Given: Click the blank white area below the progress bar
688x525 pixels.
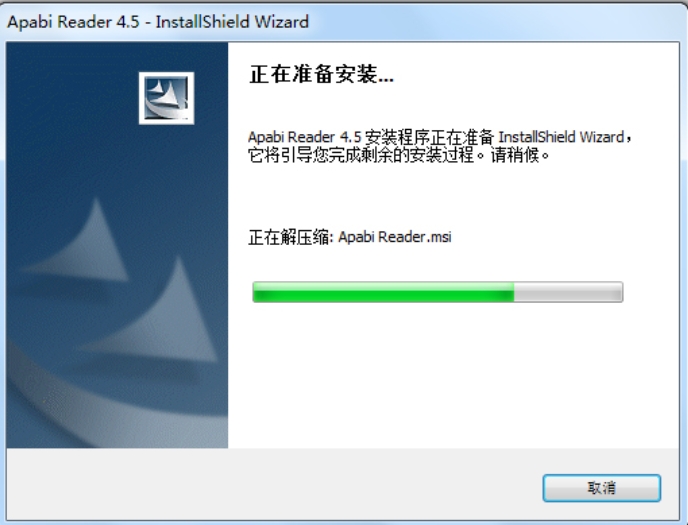Looking at the screenshot, I should [x=452, y=375].
